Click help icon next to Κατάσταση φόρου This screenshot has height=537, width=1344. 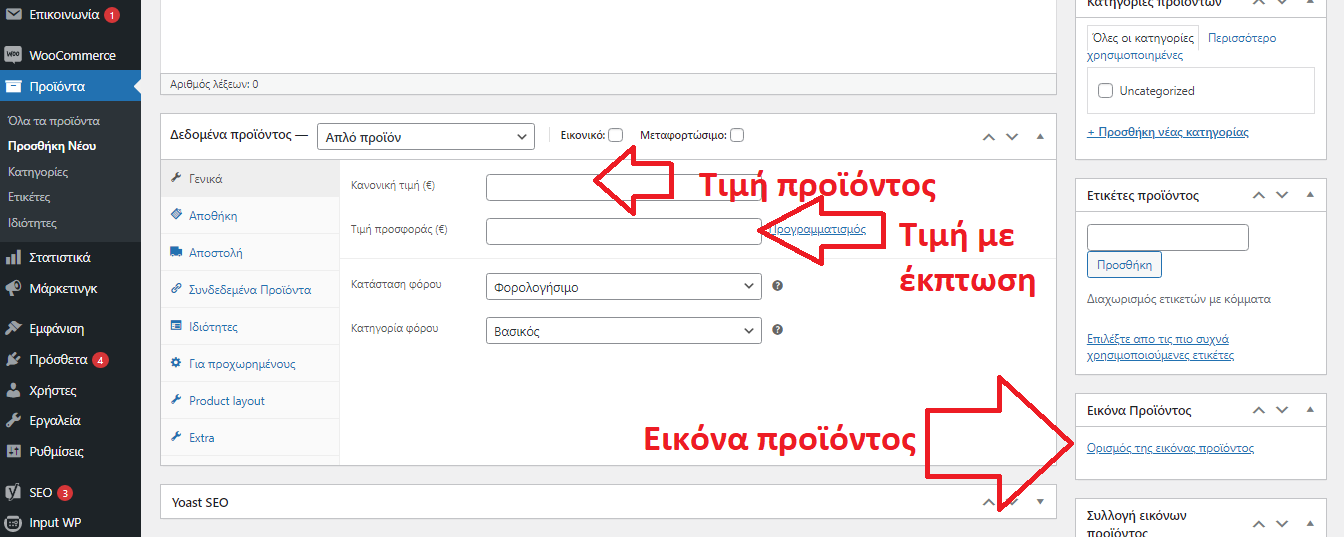(777, 286)
